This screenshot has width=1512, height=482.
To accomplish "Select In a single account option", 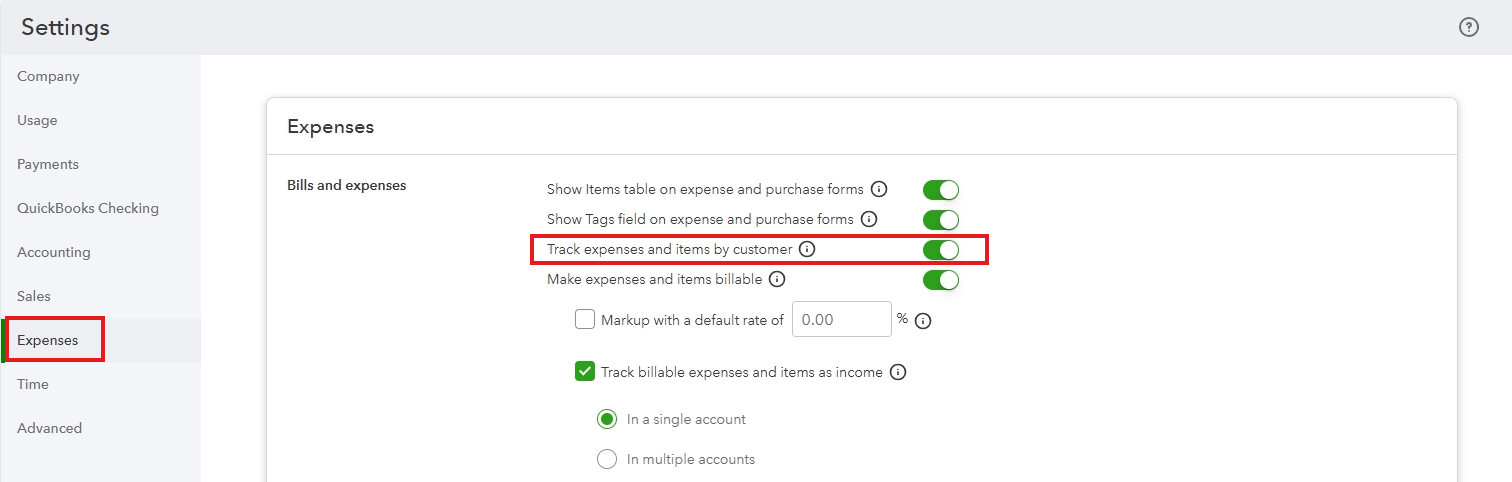I will (x=607, y=420).
